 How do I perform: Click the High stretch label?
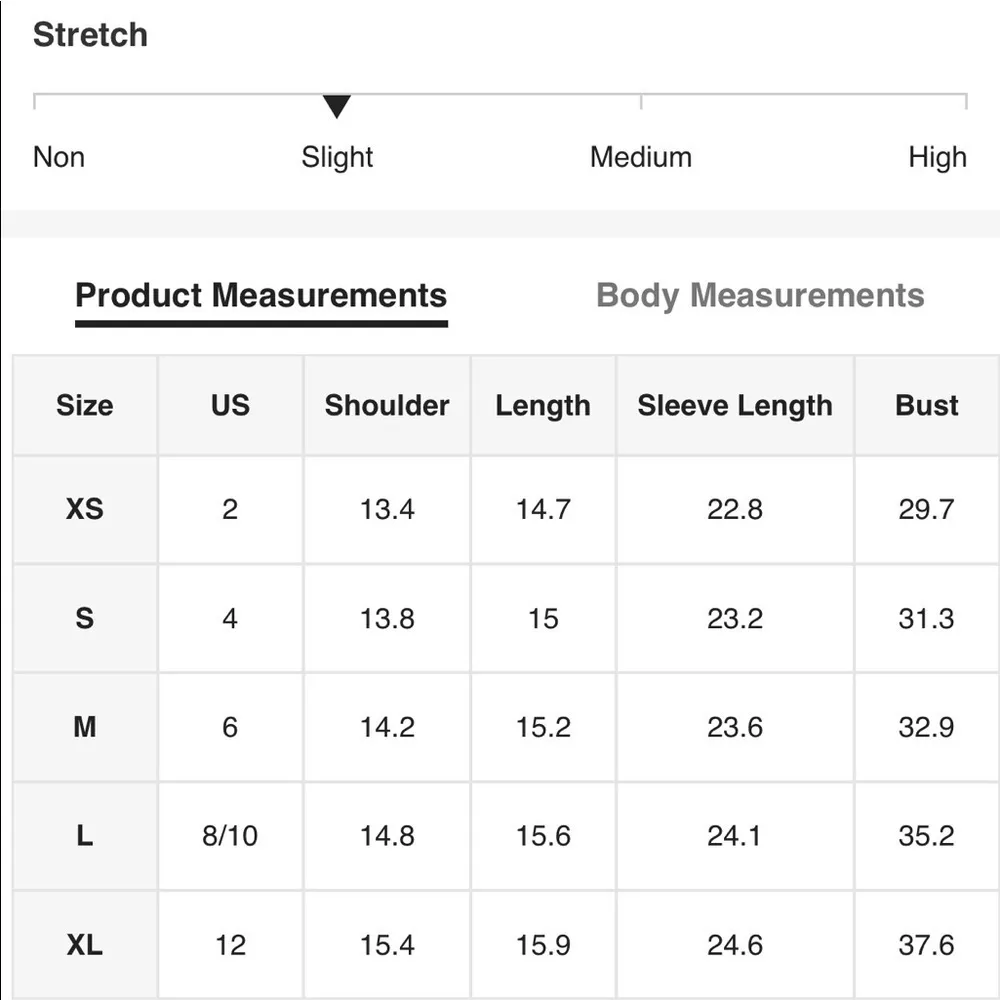937,157
